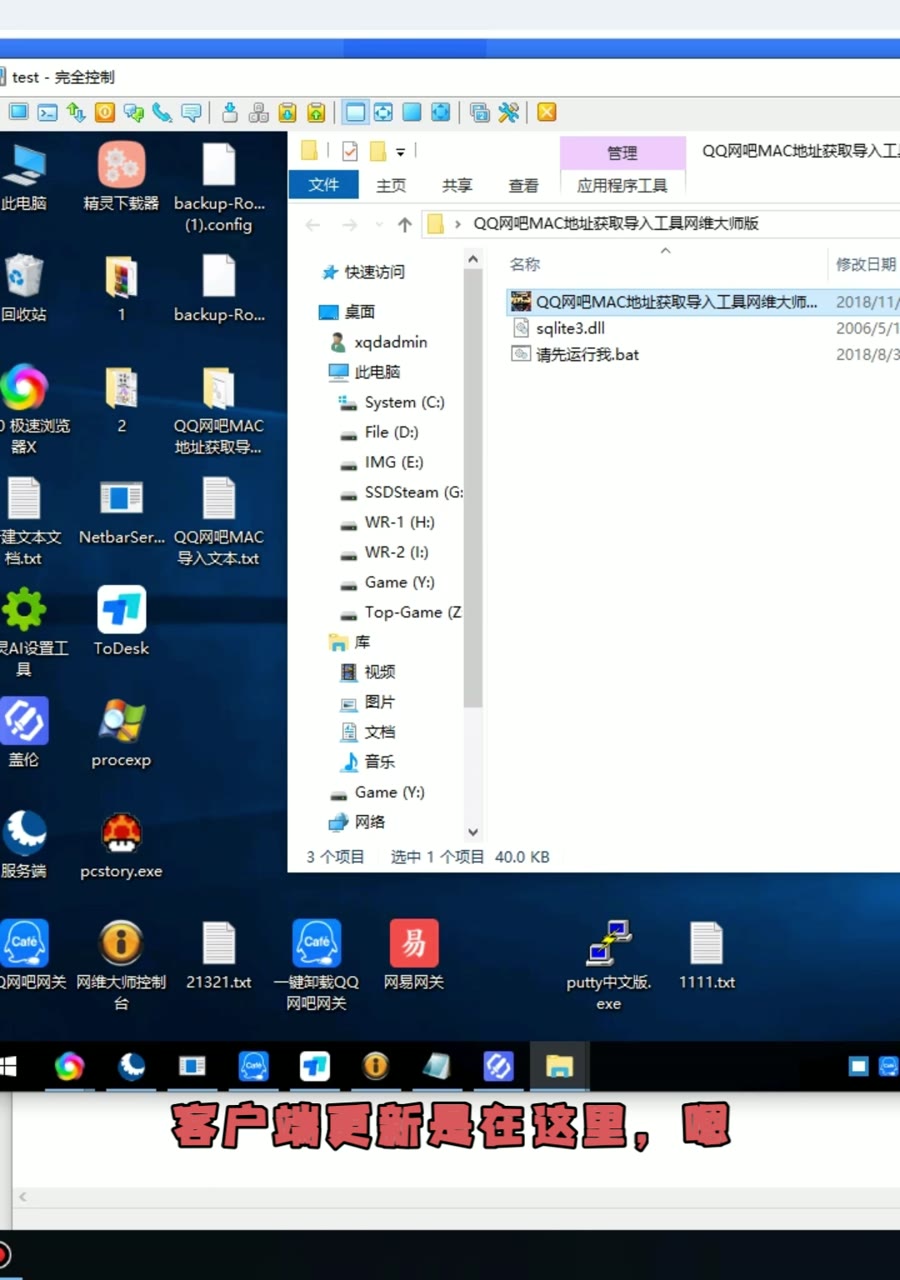900x1280 pixels.
Task: Select procexp desktop icon
Action: point(121,733)
